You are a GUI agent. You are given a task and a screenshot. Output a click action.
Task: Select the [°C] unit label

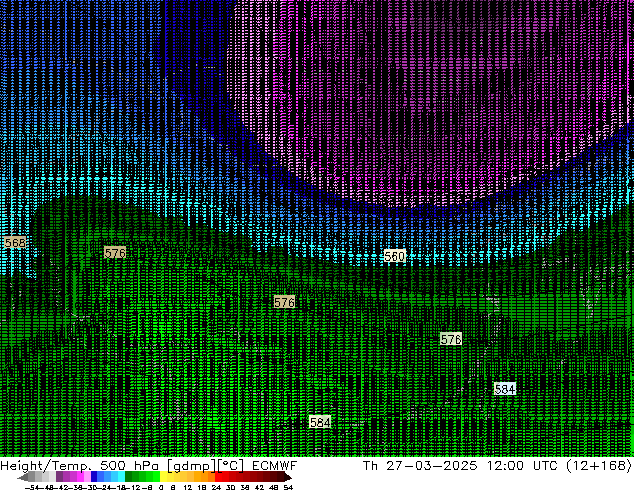click(x=230, y=466)
